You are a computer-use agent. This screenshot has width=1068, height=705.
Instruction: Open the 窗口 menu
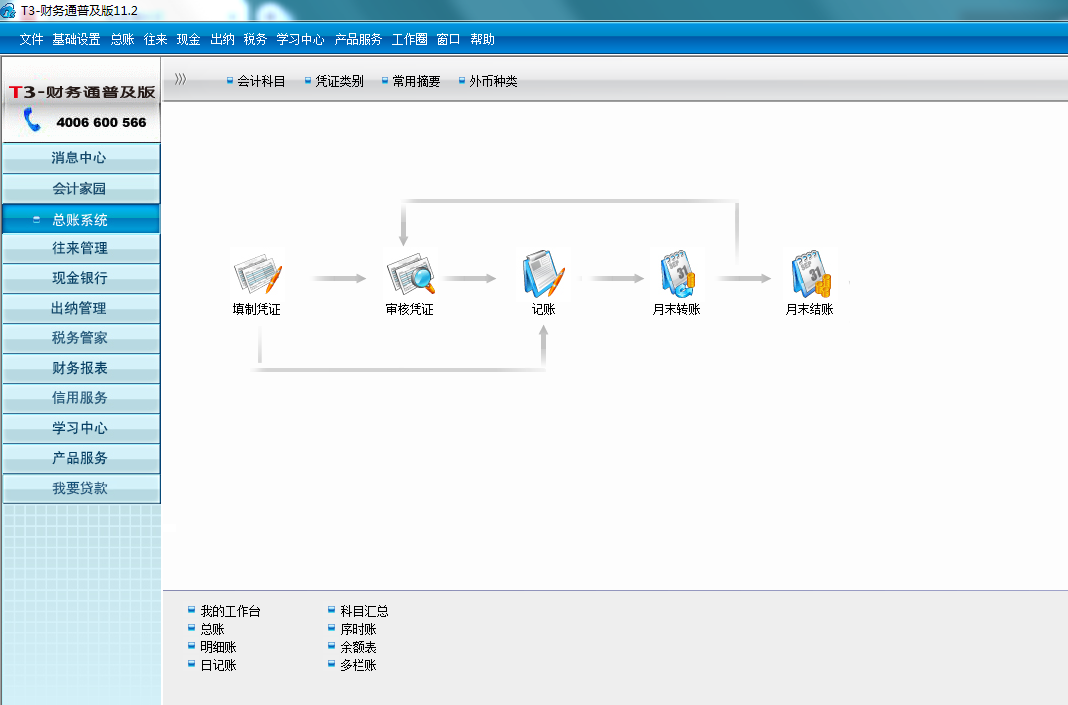(448, 40)
